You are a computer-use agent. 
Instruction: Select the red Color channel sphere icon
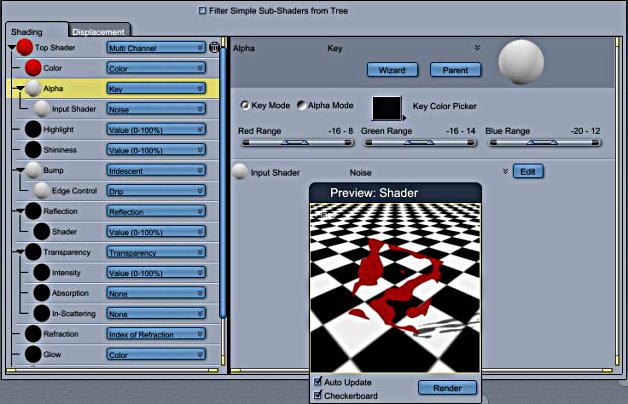[x=32, y=67]
